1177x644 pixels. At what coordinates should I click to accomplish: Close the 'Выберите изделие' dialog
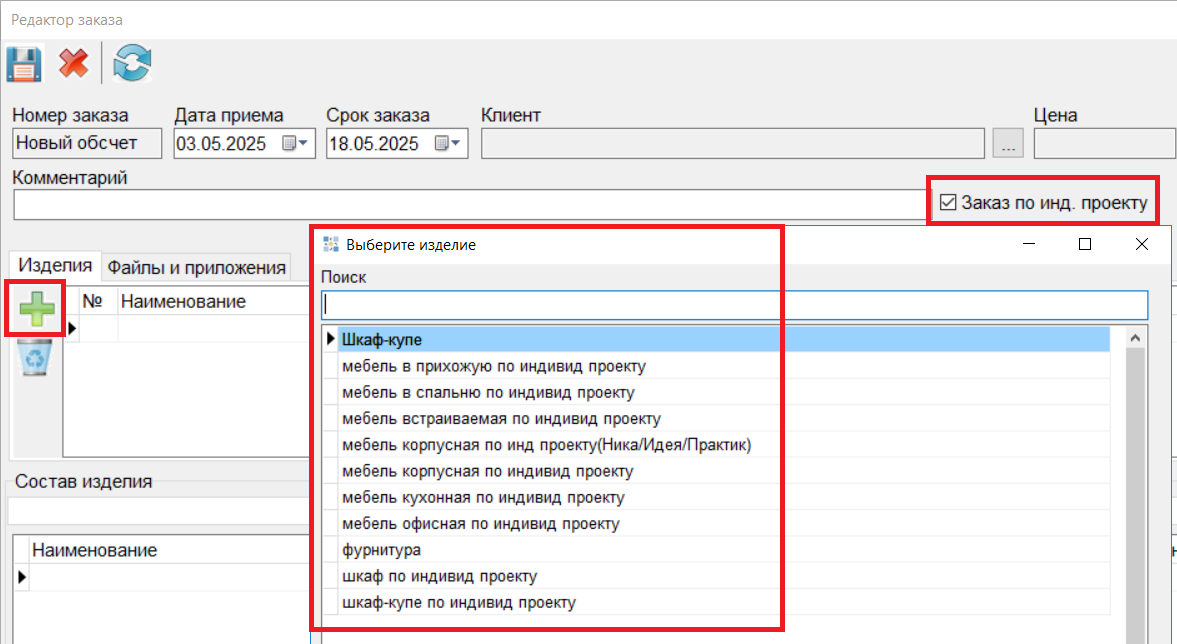pos(1141,244)
